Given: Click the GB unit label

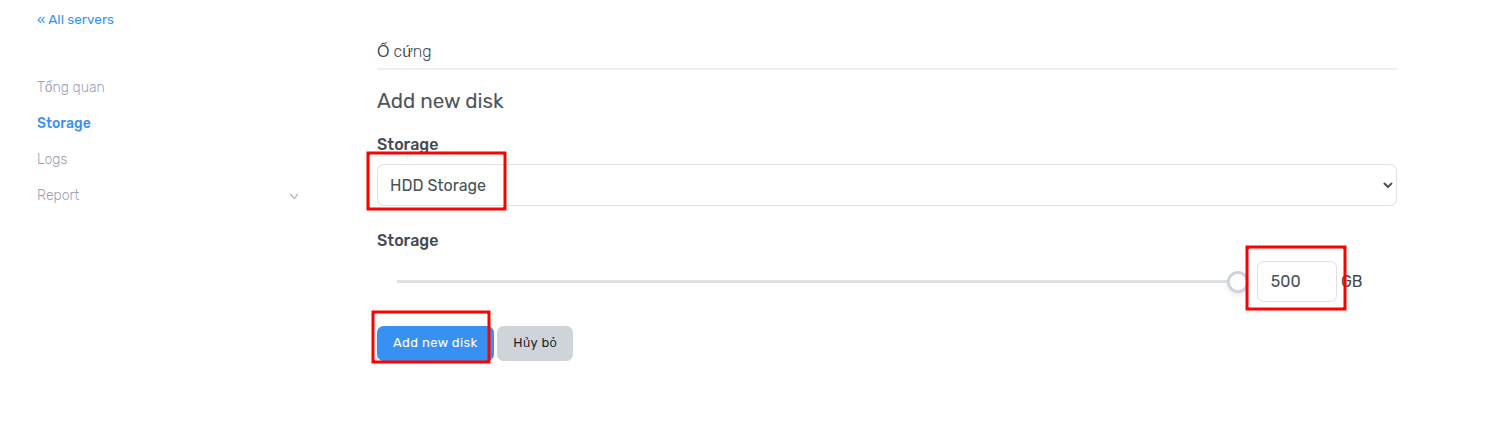Looking at the screenshot, I should 1352,282.
